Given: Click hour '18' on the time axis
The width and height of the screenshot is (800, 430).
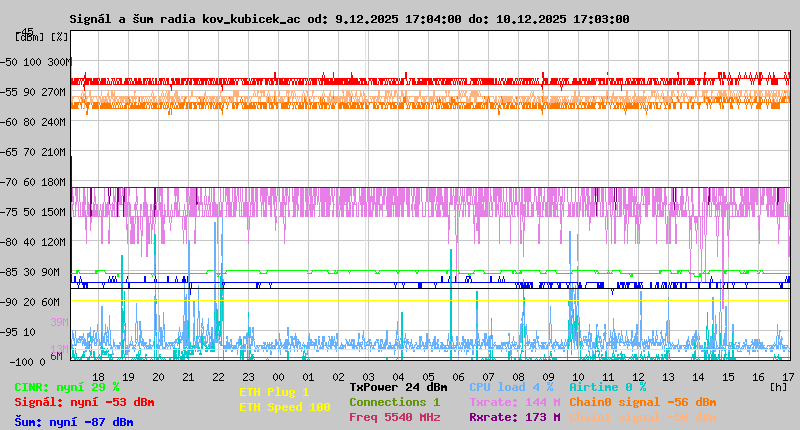Looking at the screenshot, I should click(x=98, y=377).
